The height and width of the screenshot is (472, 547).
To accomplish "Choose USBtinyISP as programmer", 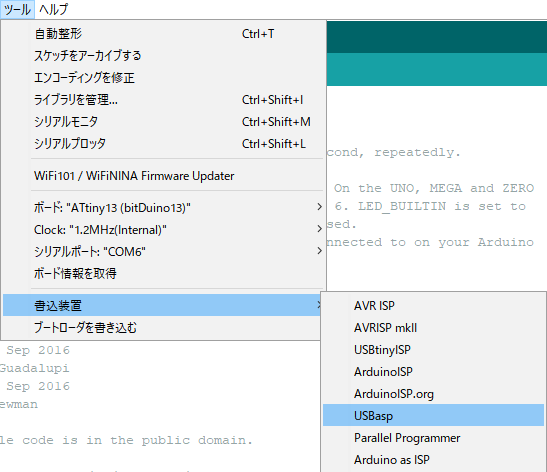I will pyautogui.click(x=433, y=350).
